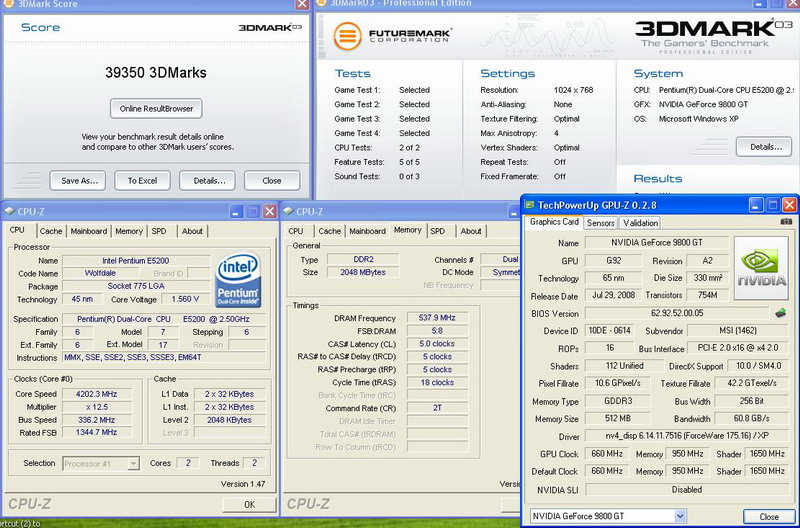Open the graphics card selector dropdown in GPU-Z
The image size is (800, 528).
tap(680, 516)
